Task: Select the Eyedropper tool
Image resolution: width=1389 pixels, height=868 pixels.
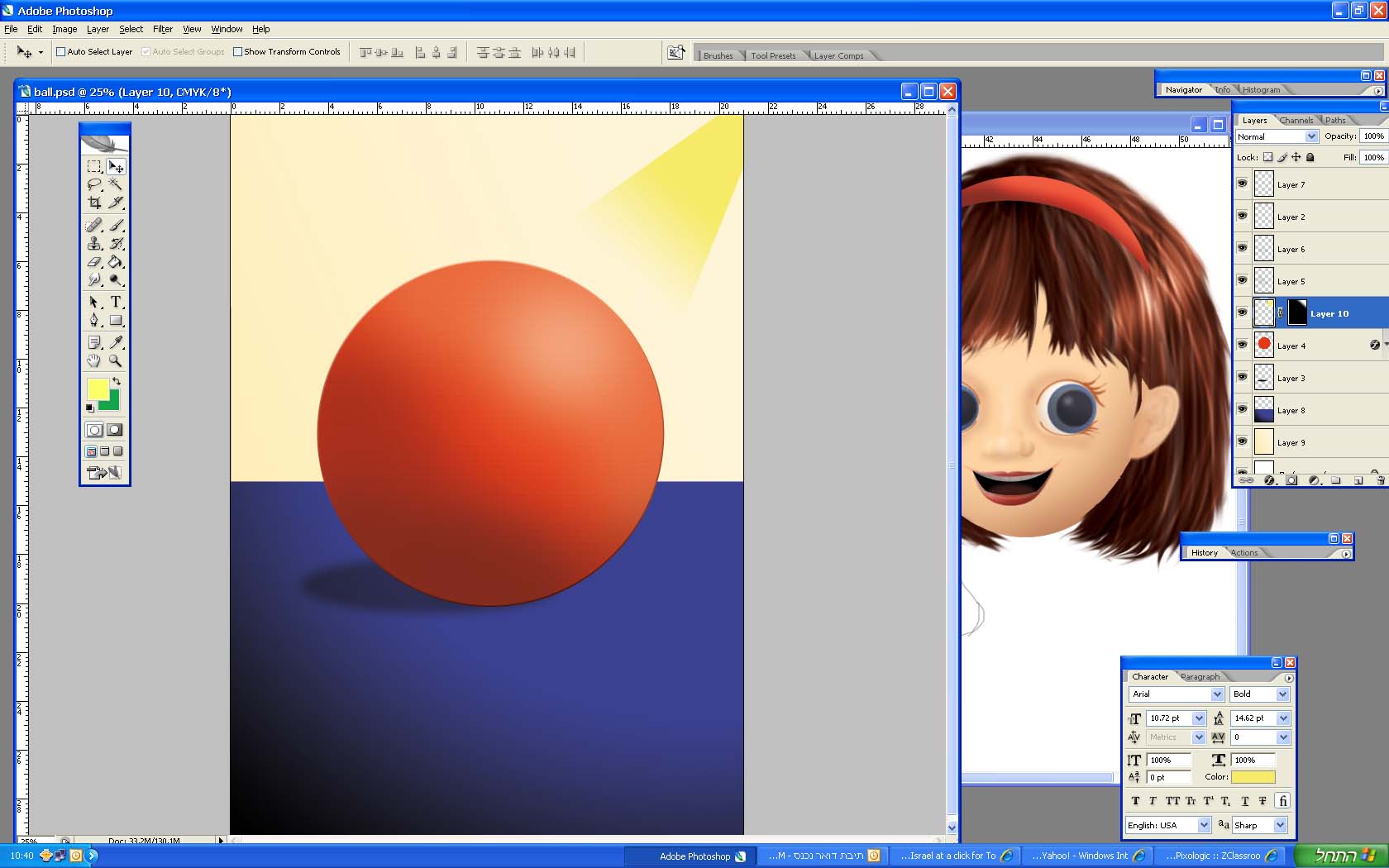Action: [x=116, y=342]
